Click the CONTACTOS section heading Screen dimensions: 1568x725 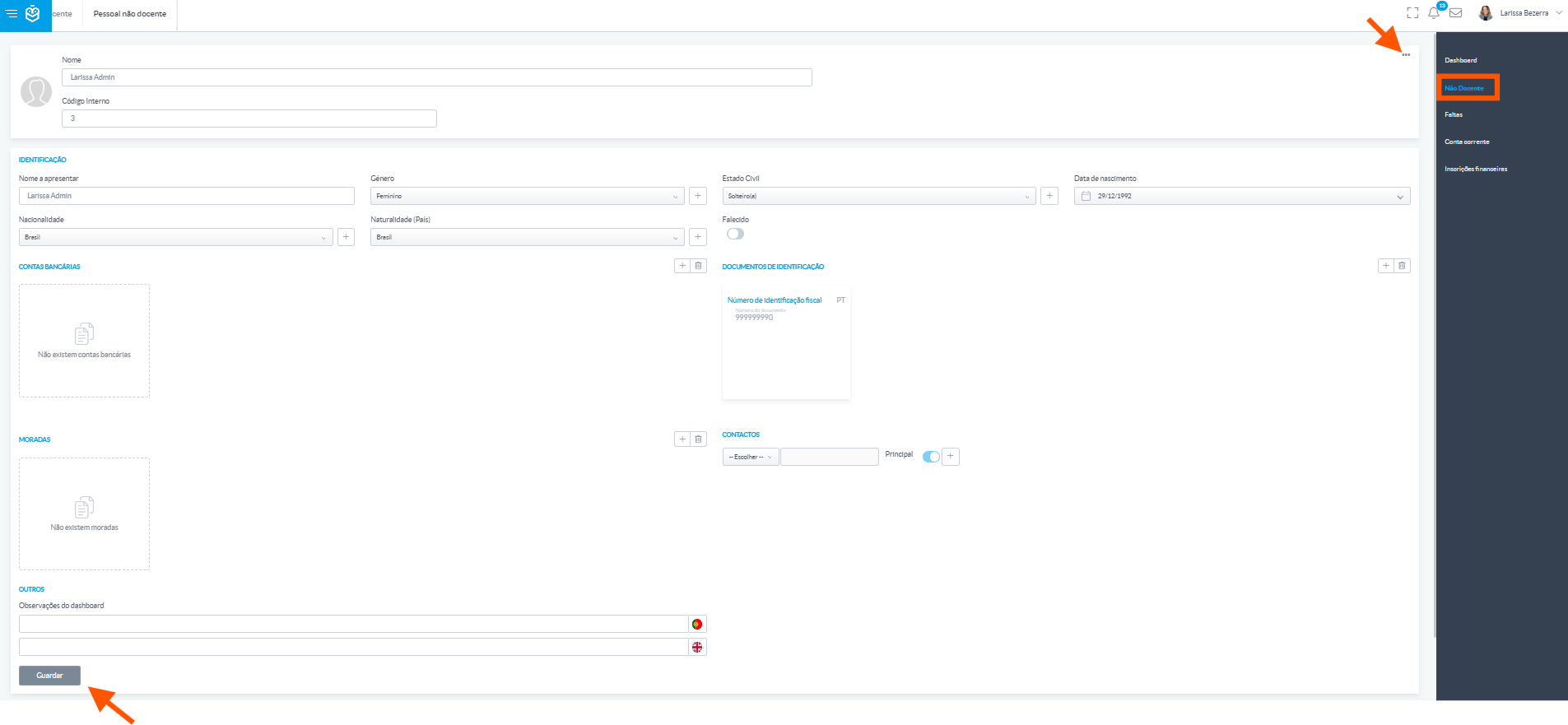pyautogui.click(x=741, y=435)
